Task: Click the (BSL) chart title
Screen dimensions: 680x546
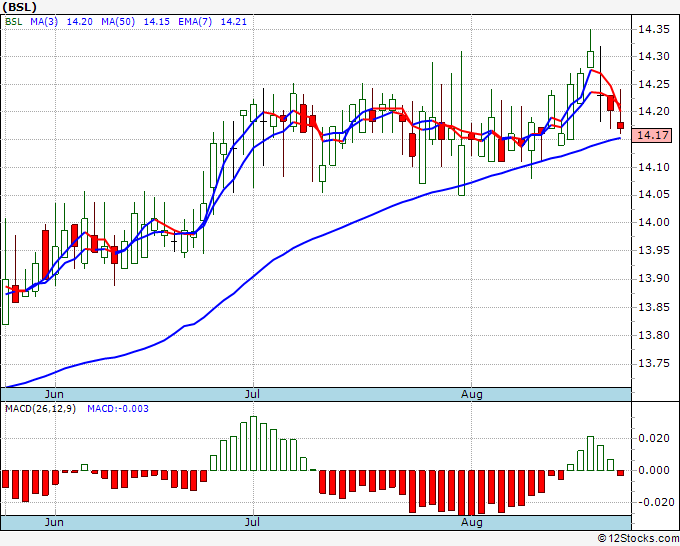Action: click(x=20, y=7)
